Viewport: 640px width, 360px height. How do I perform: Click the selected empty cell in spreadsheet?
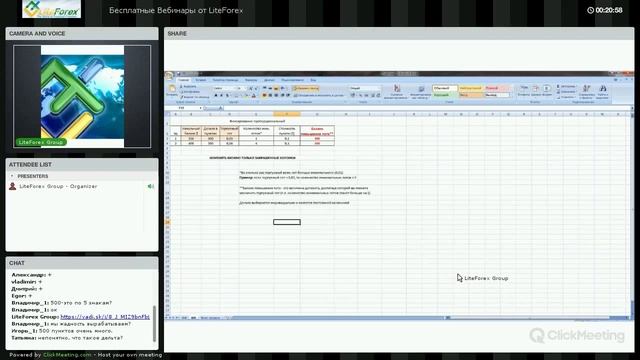[x=287, y=222]
